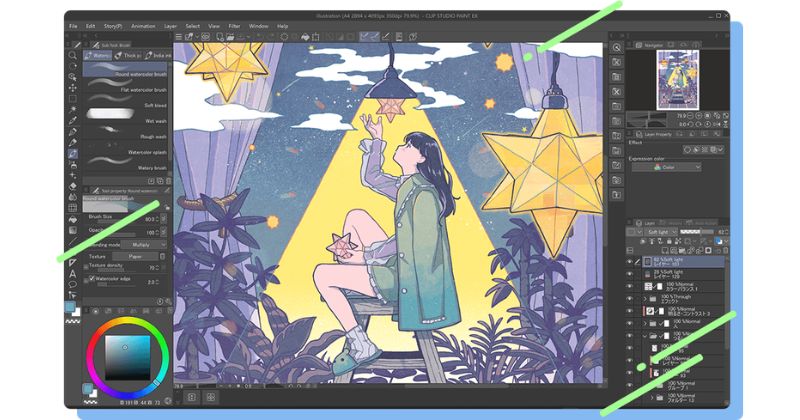
Task: Hide the レイヤー 129 Soft light layer
Action: click(630, 274)
